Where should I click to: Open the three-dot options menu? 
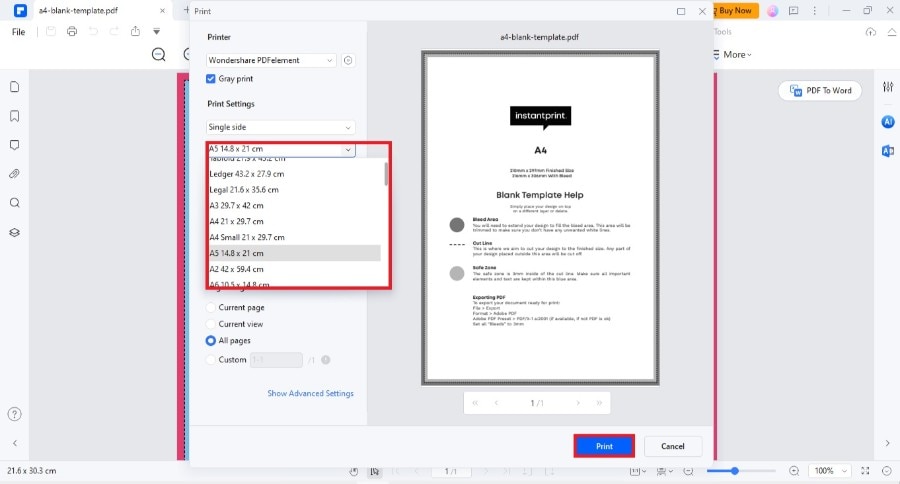(814, 10)
